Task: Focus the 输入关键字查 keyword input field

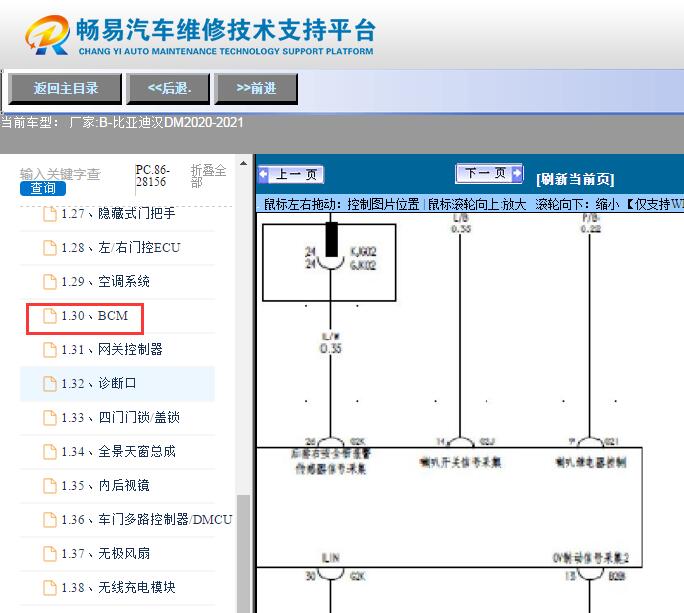Action: pos(60,174)
